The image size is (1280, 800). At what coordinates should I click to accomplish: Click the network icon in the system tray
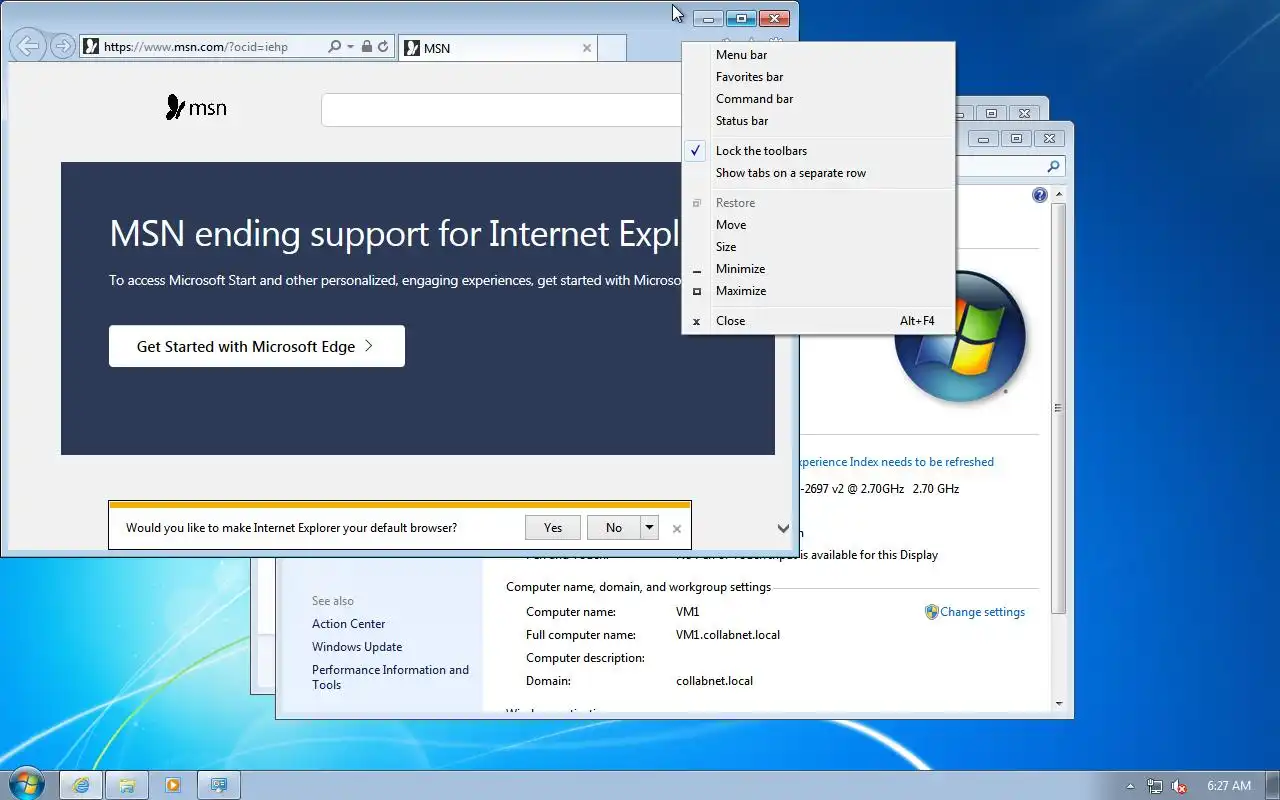[x=1155, y=786]
